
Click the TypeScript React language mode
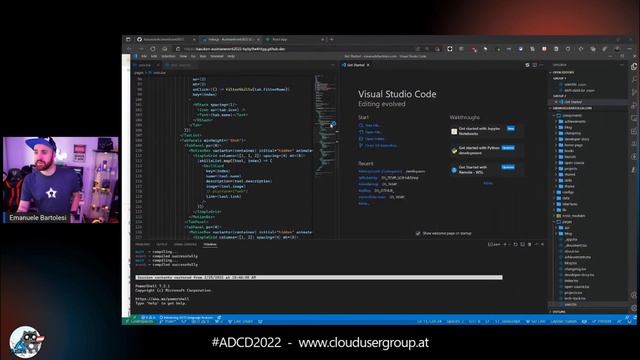(507, 322)
